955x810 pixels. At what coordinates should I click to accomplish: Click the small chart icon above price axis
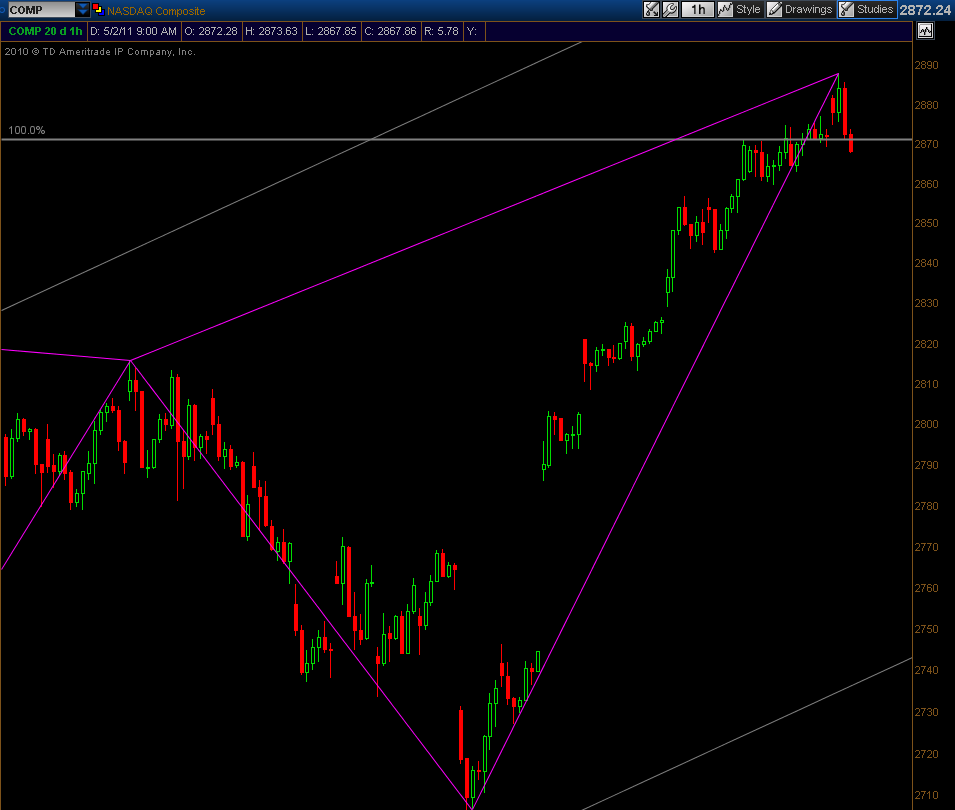pos(924,31)
